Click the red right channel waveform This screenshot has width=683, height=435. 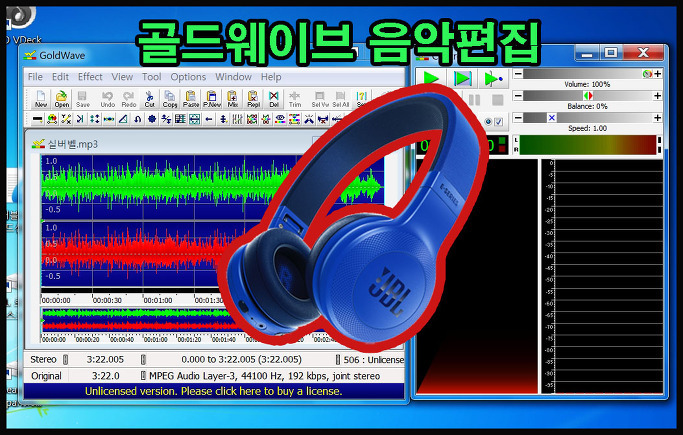point(135,253)
